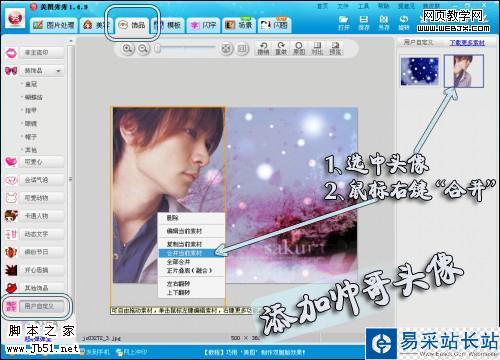
Task: Choose 左右翻转 in the context menu
Action: [191, 284]
